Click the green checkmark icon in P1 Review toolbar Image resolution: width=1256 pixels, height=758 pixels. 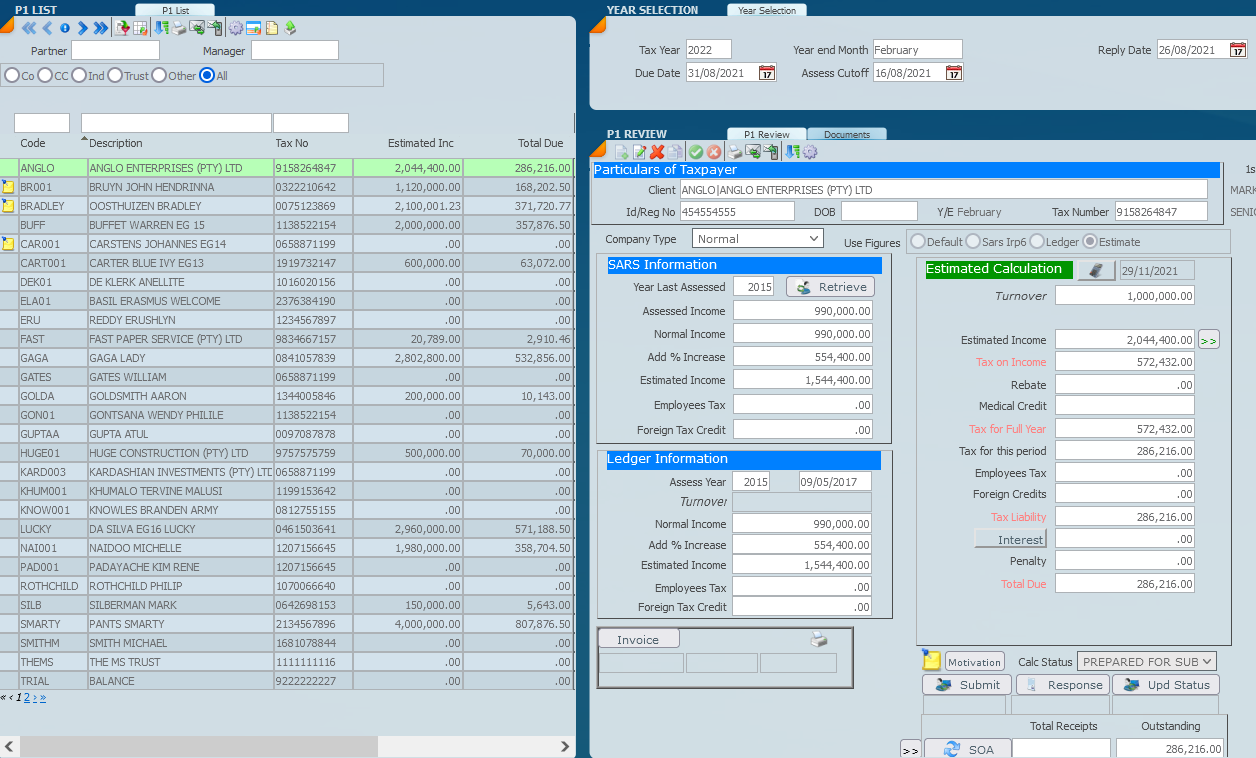click(695, 152)
